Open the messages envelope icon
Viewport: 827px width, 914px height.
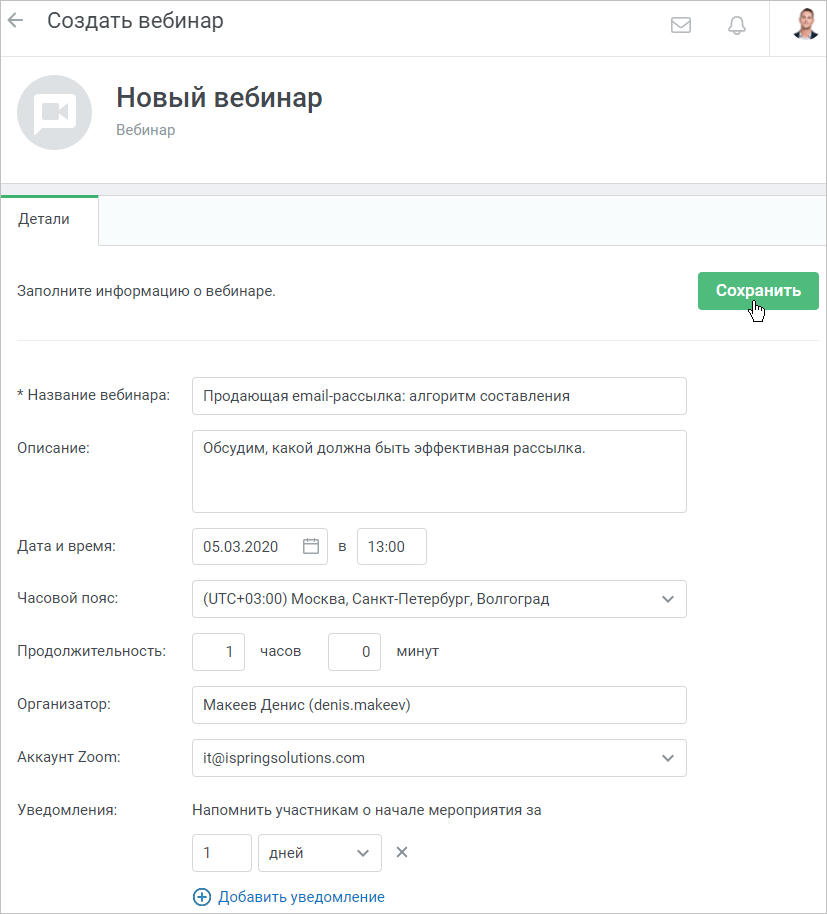point(680,25)
